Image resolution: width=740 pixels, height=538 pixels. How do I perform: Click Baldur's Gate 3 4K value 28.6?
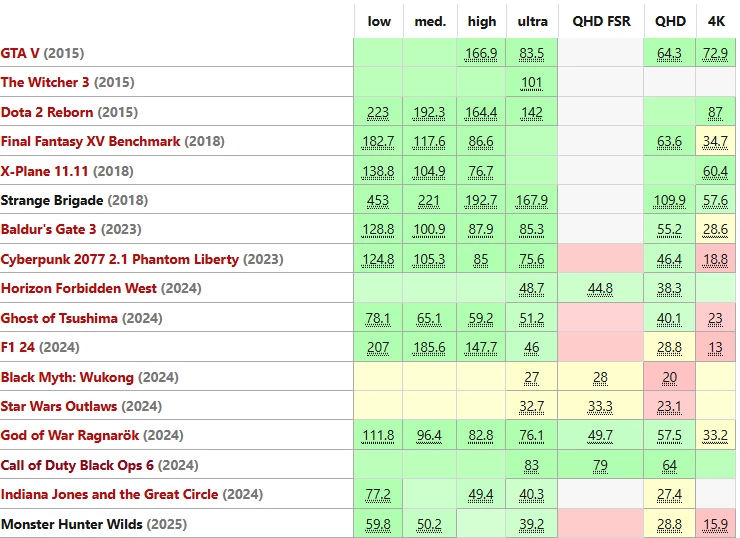pyautogui.click(x=715, y=230)
